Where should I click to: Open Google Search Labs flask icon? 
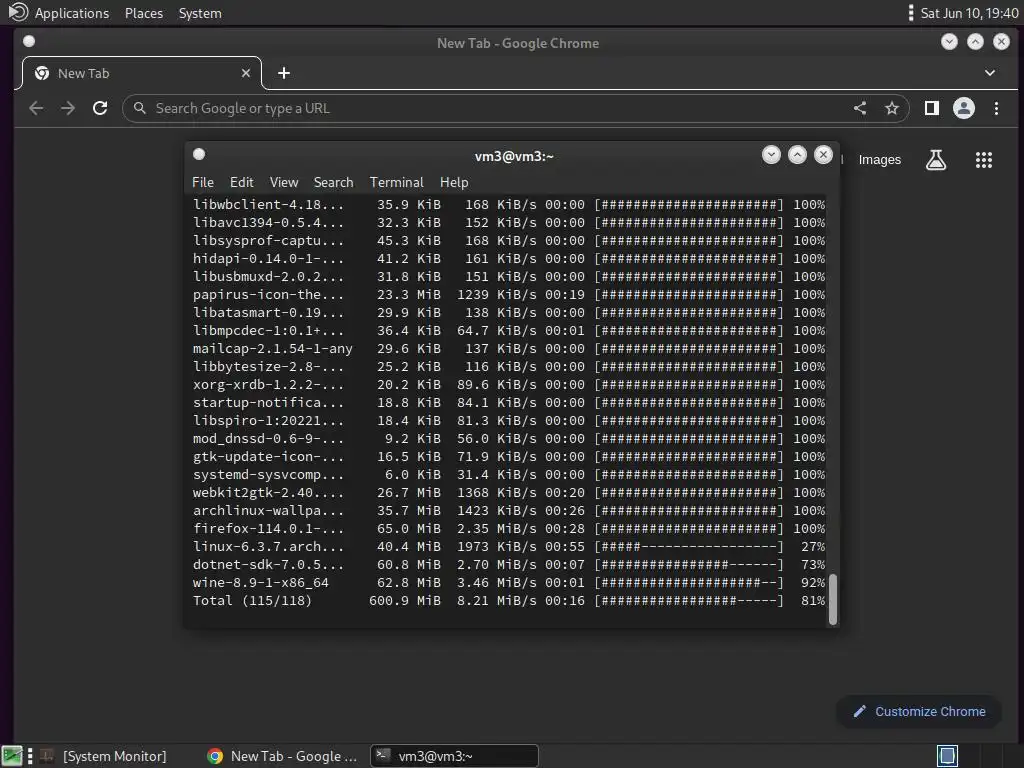tap(936, 159)
